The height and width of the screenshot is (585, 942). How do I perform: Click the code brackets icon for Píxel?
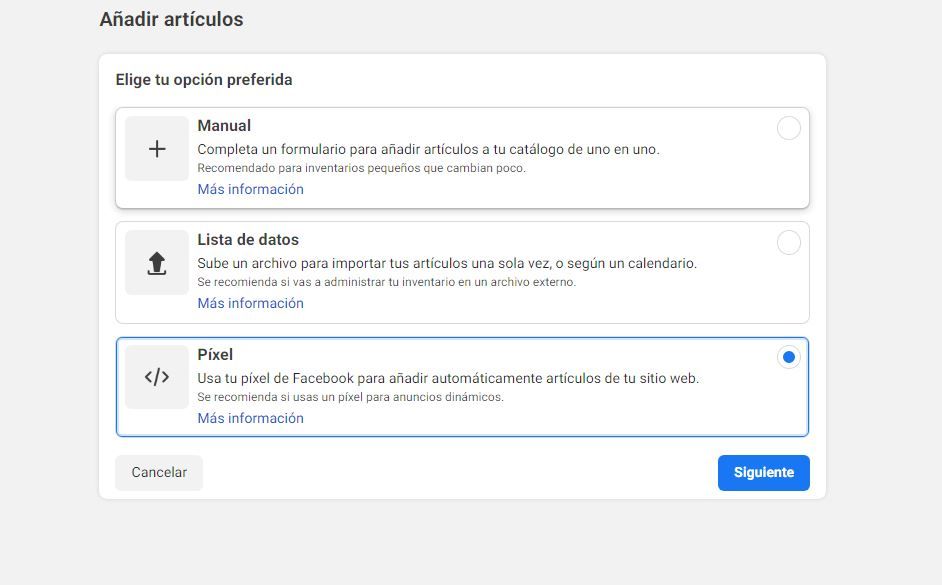click(x=157, y=377)
